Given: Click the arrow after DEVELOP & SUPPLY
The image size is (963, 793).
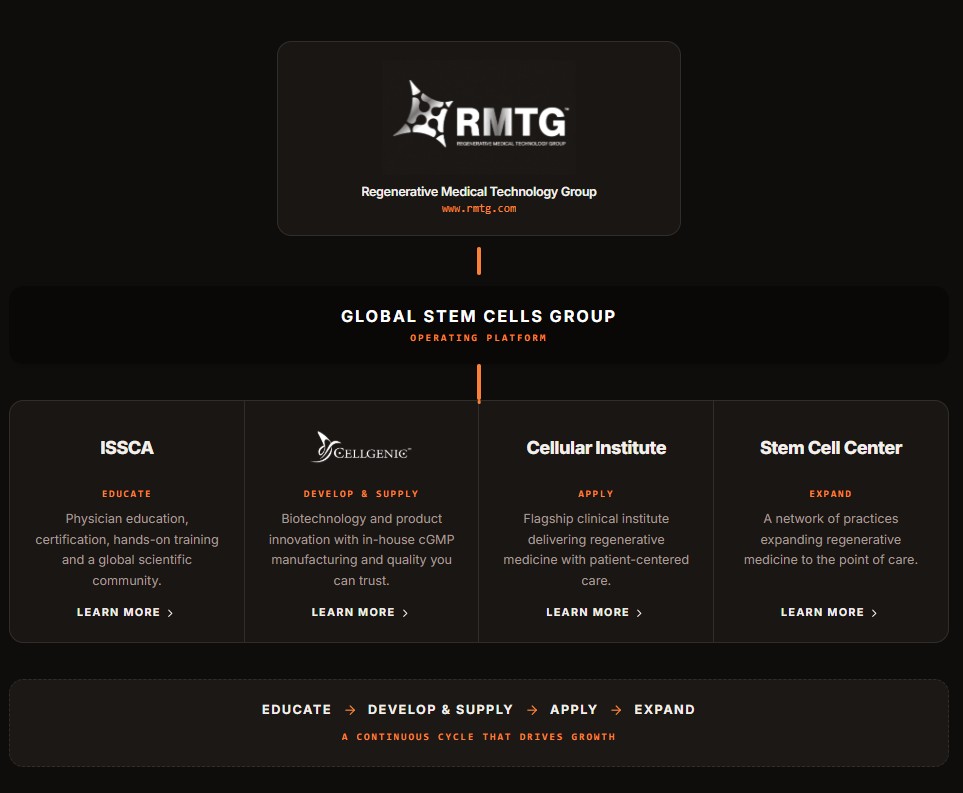Looking at the screenshot, I should tap(532, 710).
